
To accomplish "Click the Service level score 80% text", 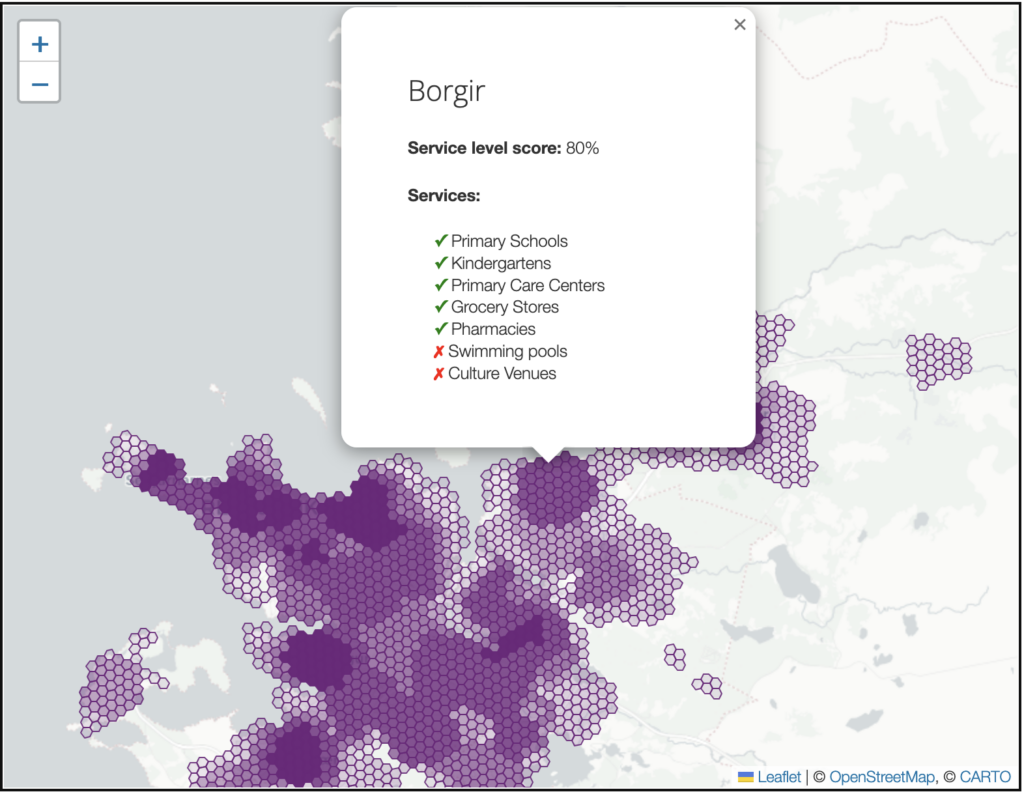I will 503,148.
